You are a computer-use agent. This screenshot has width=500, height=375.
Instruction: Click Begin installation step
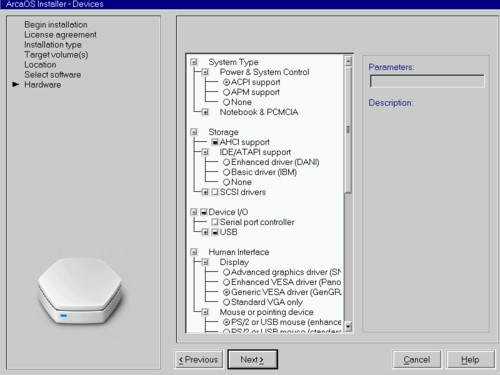pyautogui.click(x=56, y=25)
